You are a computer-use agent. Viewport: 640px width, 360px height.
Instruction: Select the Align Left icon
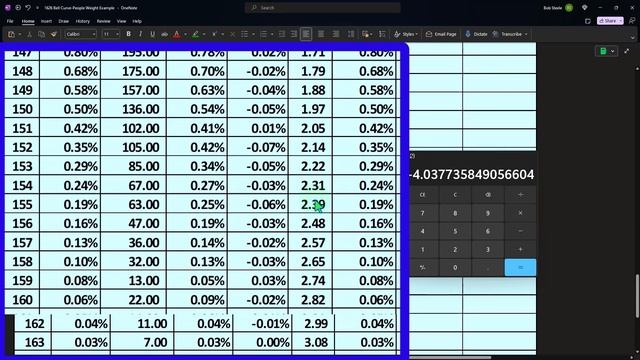click(306, 34)
